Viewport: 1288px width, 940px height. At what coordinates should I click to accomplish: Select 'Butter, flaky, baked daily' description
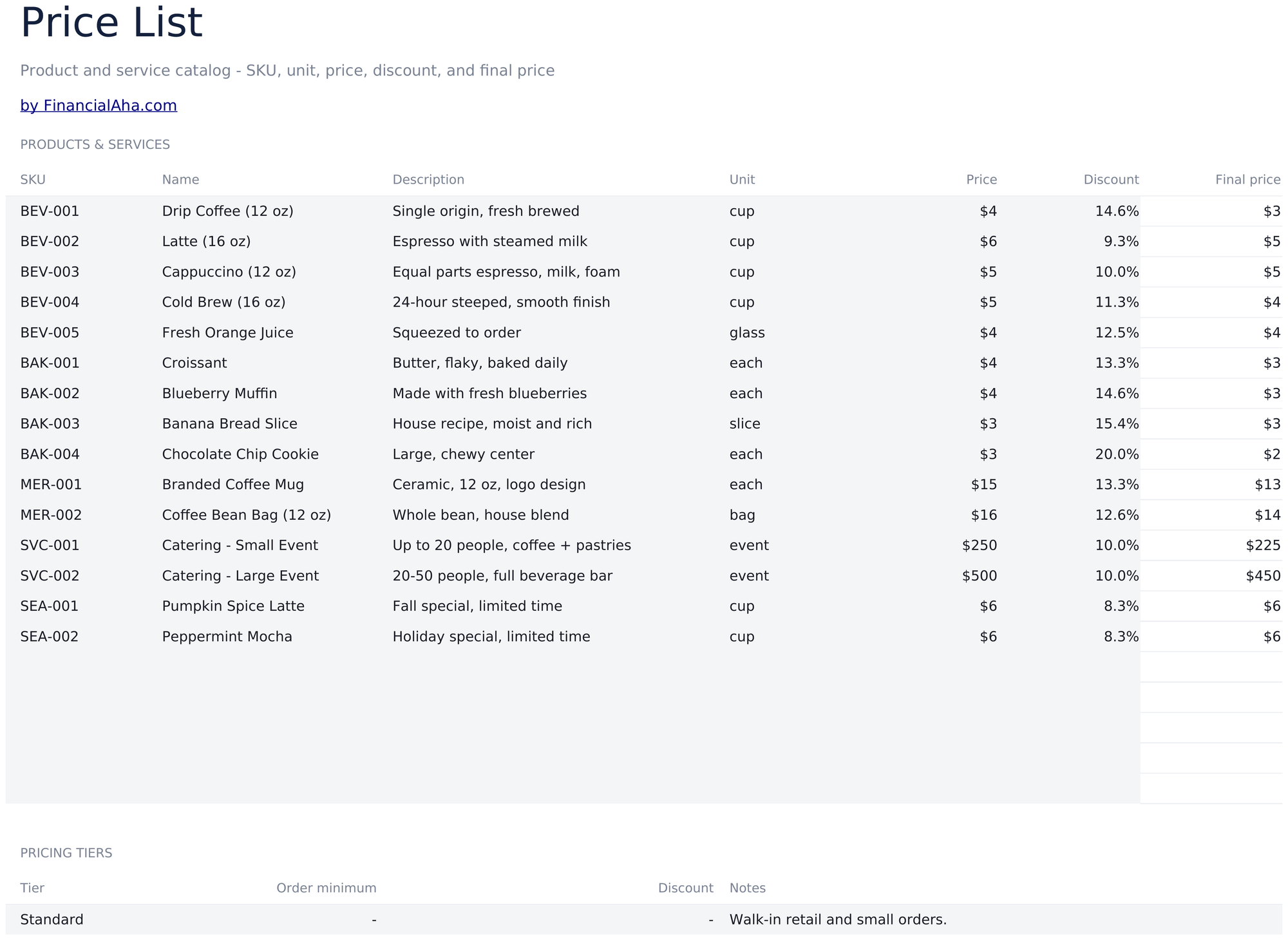point(480,363)
